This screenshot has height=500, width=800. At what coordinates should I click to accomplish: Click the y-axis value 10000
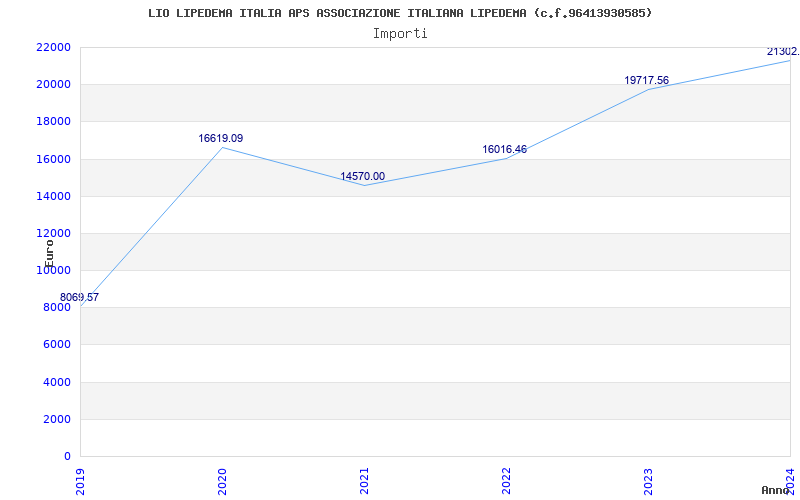click(x=53, y=270)
